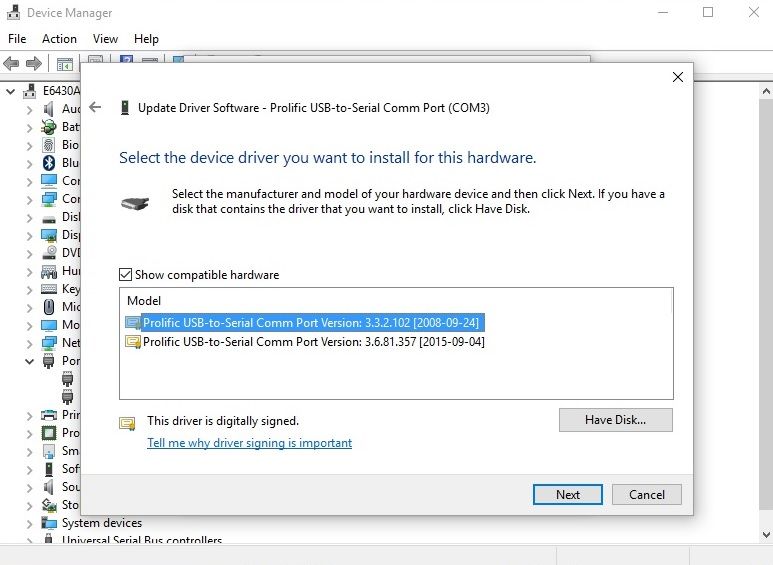
Task: Select Prolific driver version 3.6.81.357
Action: coord(314,342)
